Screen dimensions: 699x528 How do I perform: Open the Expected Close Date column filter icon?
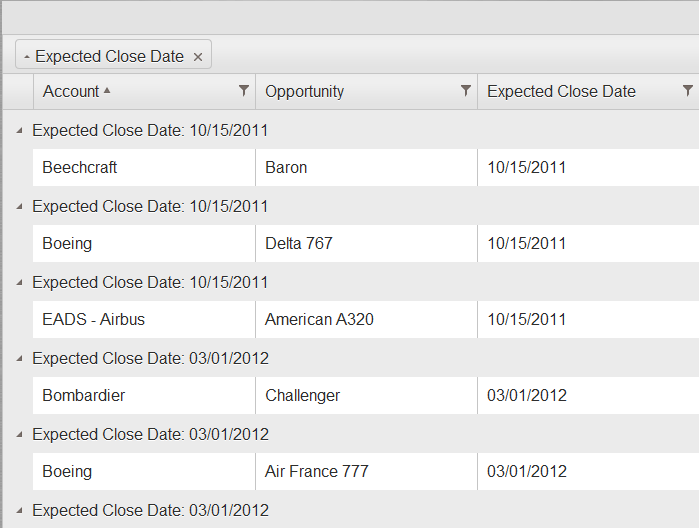tap(688, 91)
